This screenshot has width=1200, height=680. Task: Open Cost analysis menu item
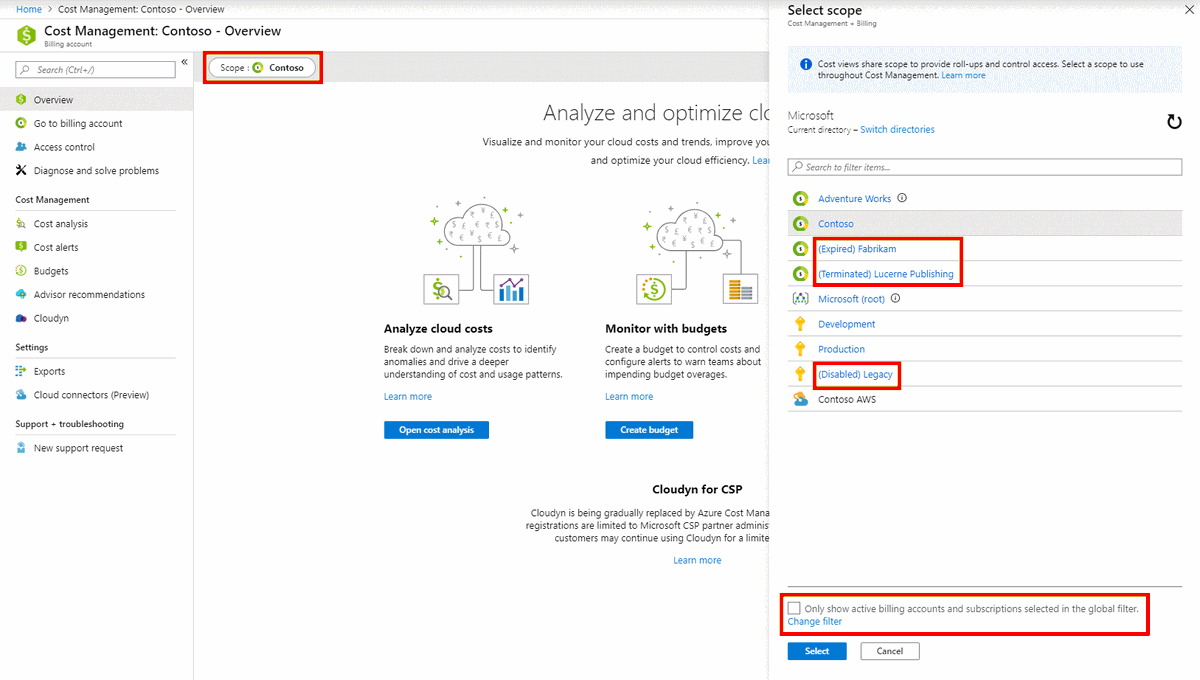(x=61, y=224)
